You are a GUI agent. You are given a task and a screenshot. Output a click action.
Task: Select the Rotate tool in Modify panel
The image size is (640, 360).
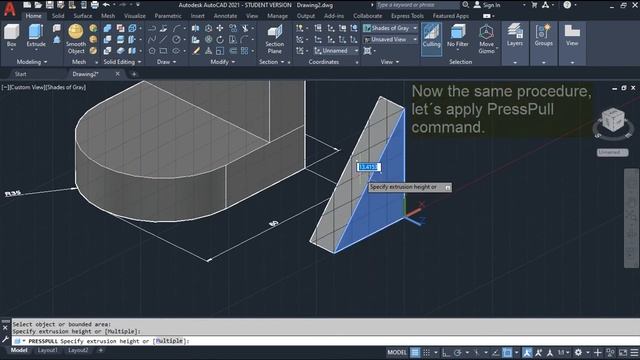tap(220, 40)
